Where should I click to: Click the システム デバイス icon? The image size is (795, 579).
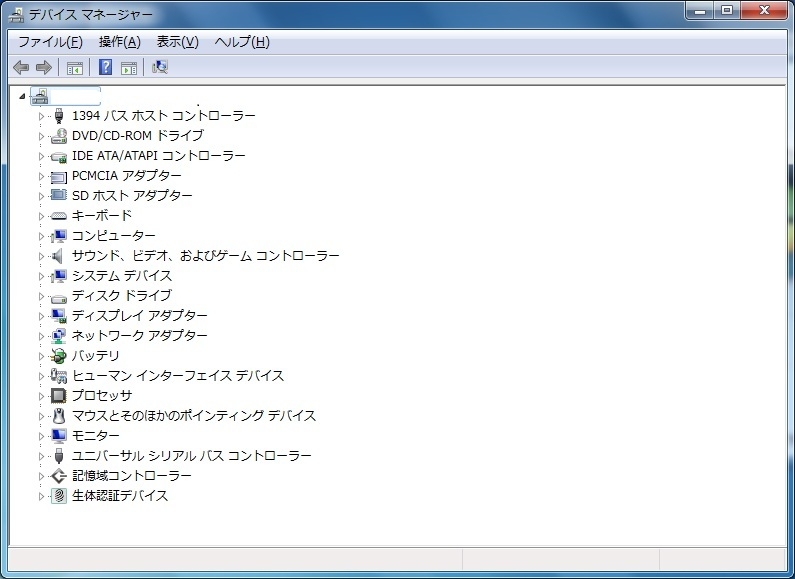(x=59, y=276)
